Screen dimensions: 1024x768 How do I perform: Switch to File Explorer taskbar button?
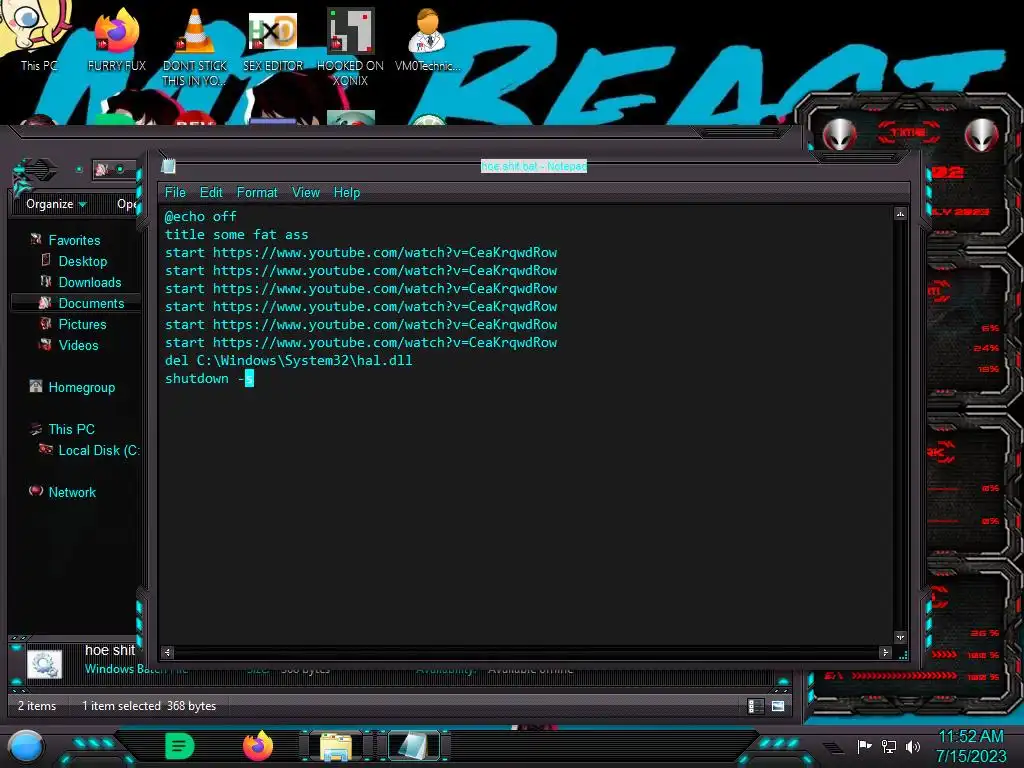(336, 746)
